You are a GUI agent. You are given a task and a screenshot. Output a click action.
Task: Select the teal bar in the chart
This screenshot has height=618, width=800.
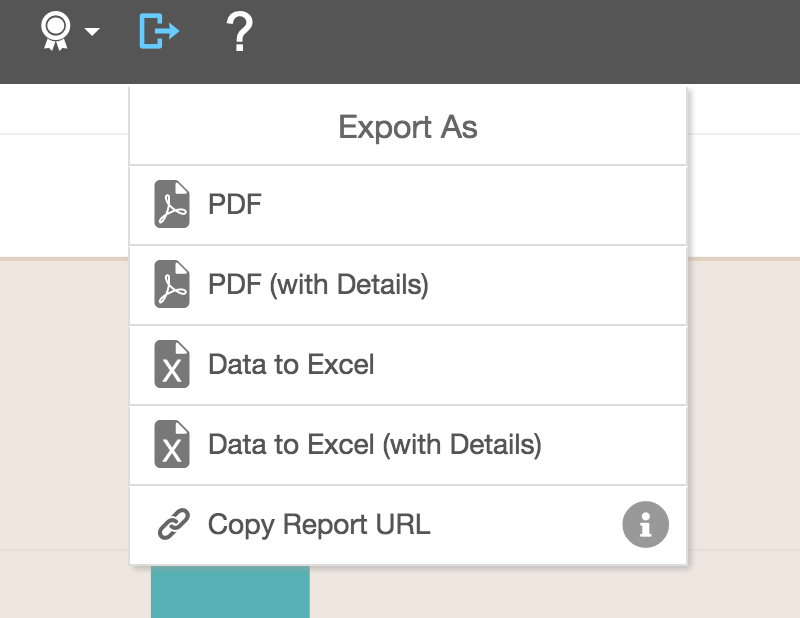coord(230,593)
